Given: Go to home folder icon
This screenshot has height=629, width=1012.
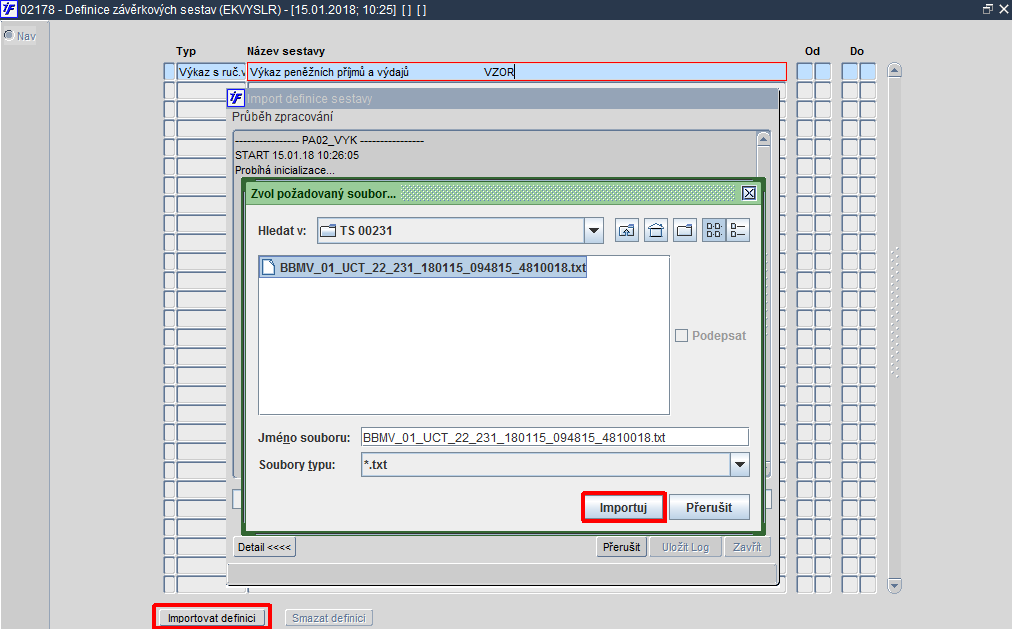Looking at the screenshot, I should [x=656, y=230].
